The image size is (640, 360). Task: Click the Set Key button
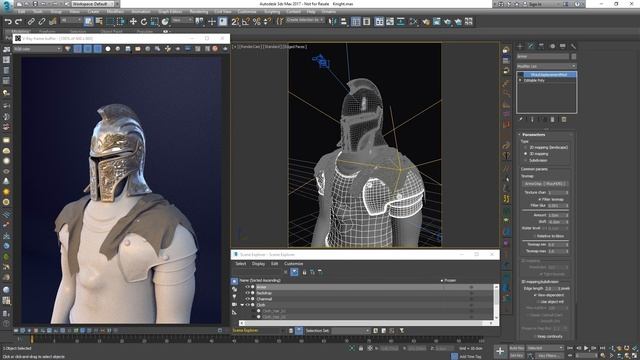[517, 356]
